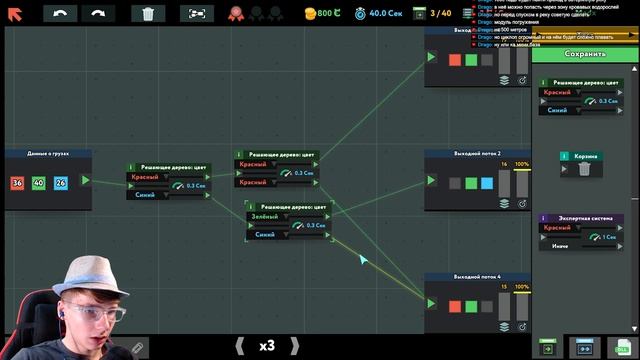
Task: Click the orange back arrow icon
Action: coord(15,14)
